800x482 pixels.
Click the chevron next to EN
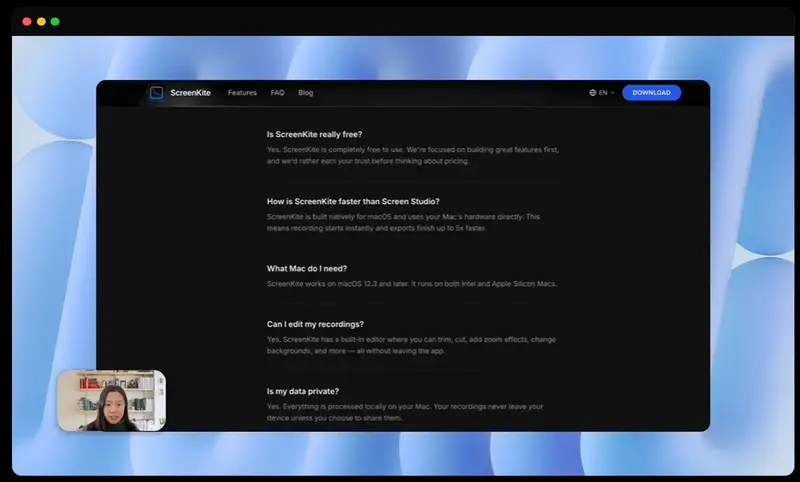[x=612, y=93]
